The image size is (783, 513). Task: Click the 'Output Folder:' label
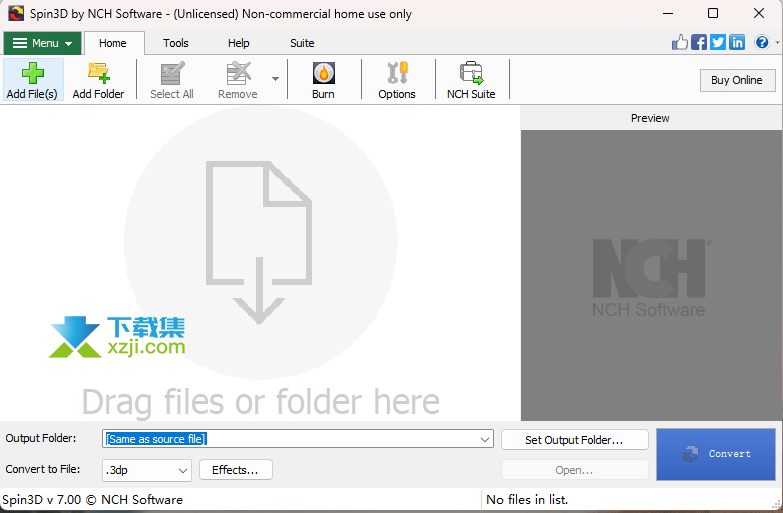coord(41,438)
